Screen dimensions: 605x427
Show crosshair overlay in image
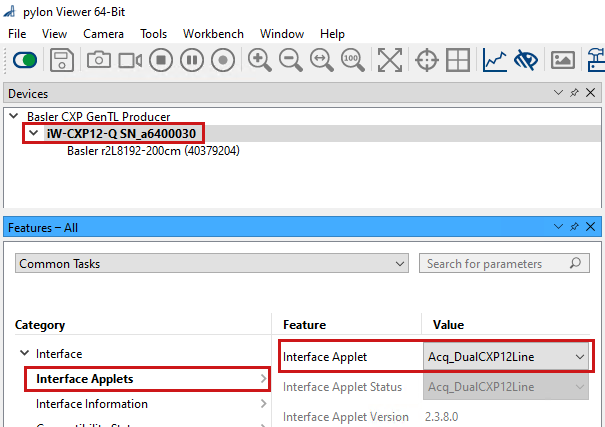427,60
